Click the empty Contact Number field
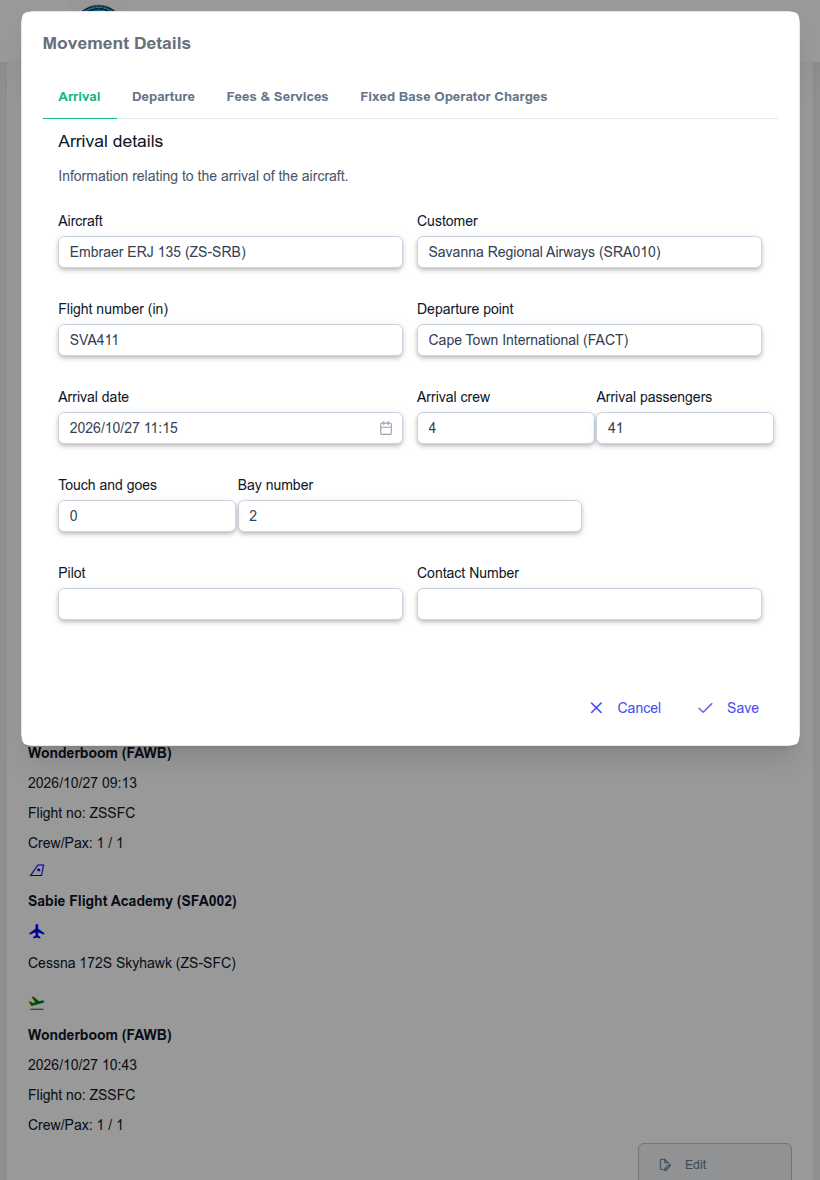The image size is (820, 1180). pyautogui.click(x=589, y=604)
